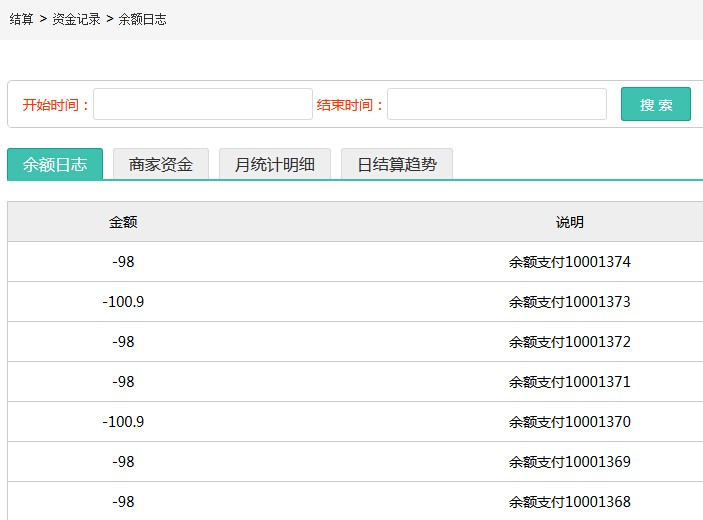This screenshot has height=520, width=703.
Task: Select the 余额支付10001372 description cell
Action: pyautogui.click(x=569, y=342)
